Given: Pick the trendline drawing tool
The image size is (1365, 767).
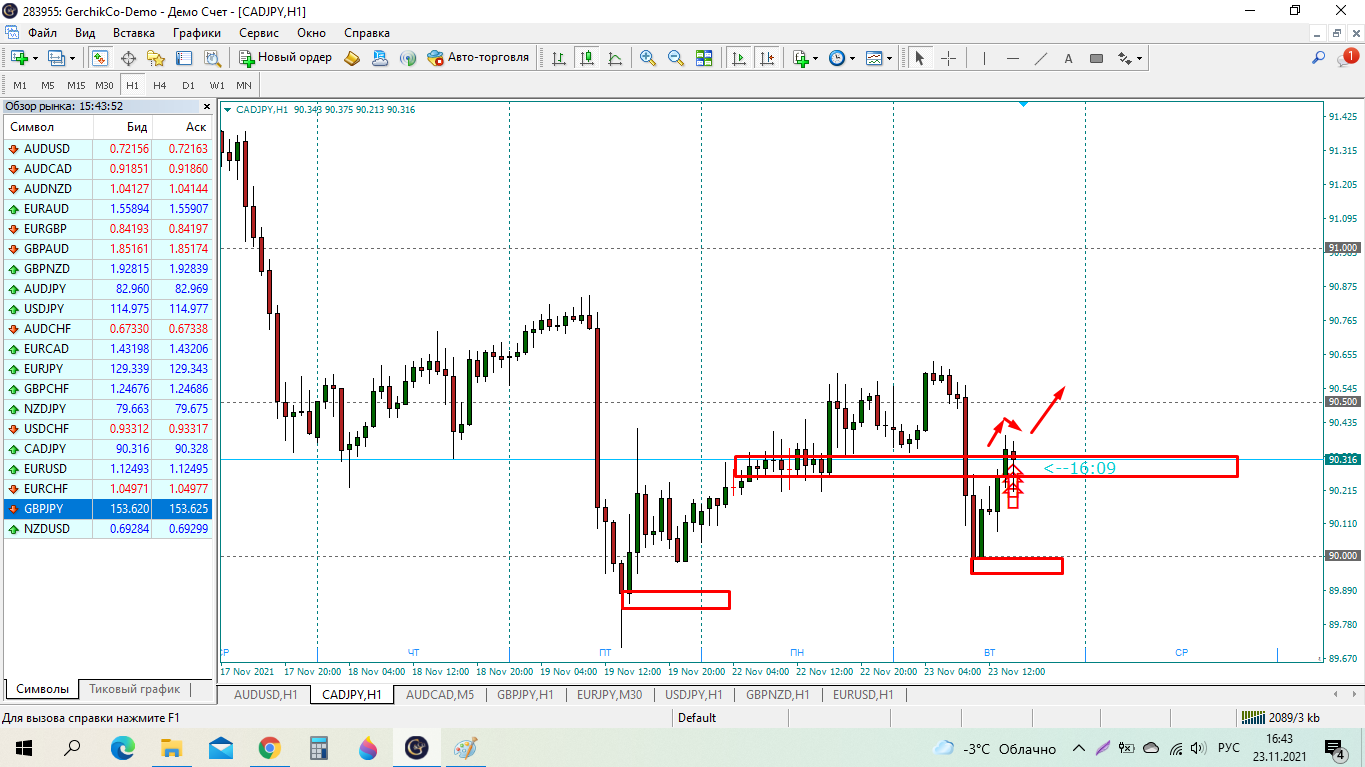Looking at the screenshot, I should click(x=1040, y=58).
